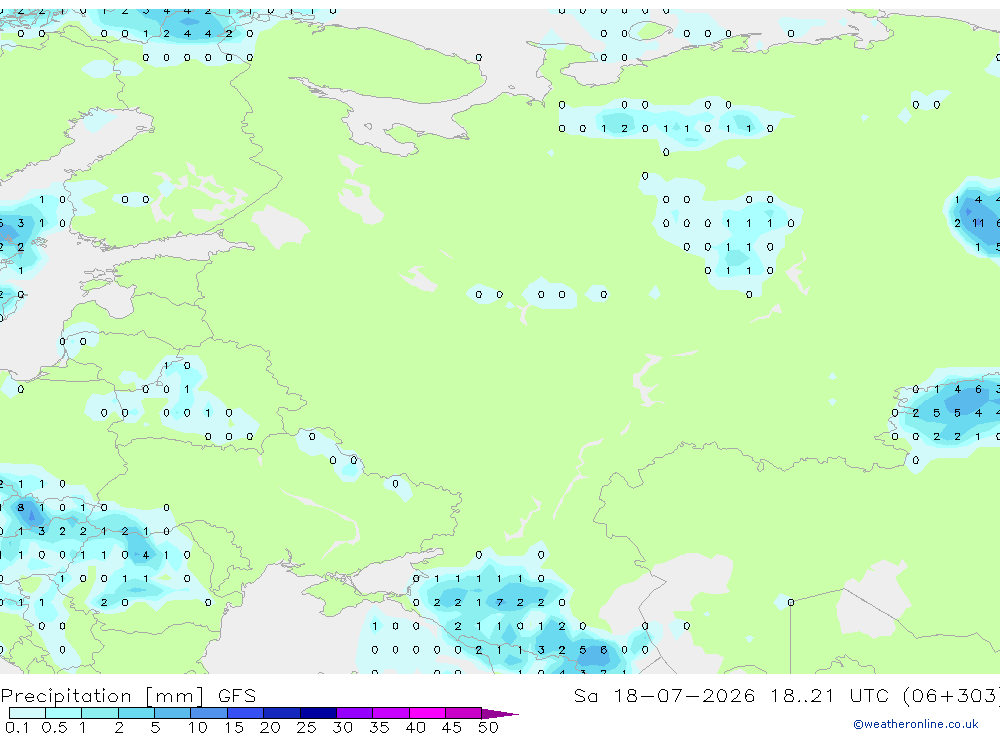
Task: Click the forecast date 'Sa 18-07-2026' text
Action: click(665, 695)
